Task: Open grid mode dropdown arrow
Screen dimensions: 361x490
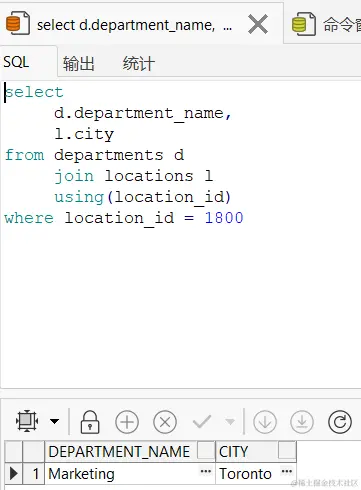Action: 54,421
